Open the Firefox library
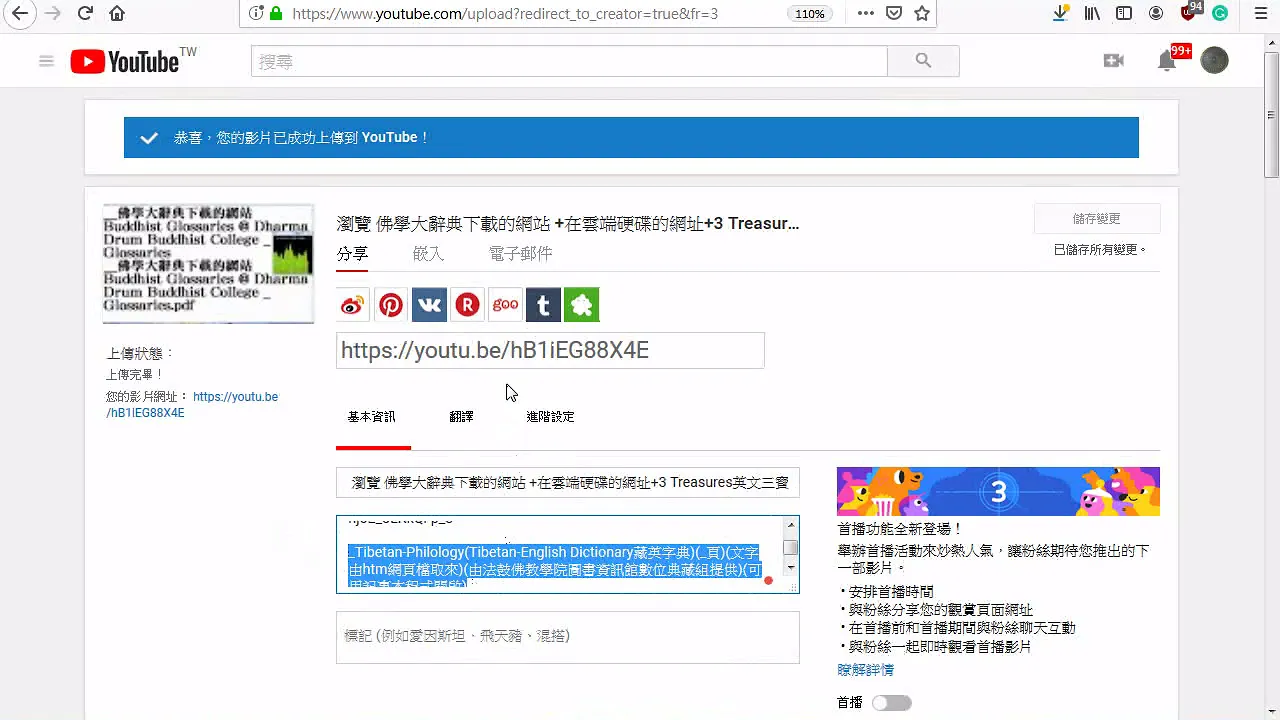Image resolution: width=1280 pixels, height=720 pixels. pyautogui.click(x=1092, y=14)
